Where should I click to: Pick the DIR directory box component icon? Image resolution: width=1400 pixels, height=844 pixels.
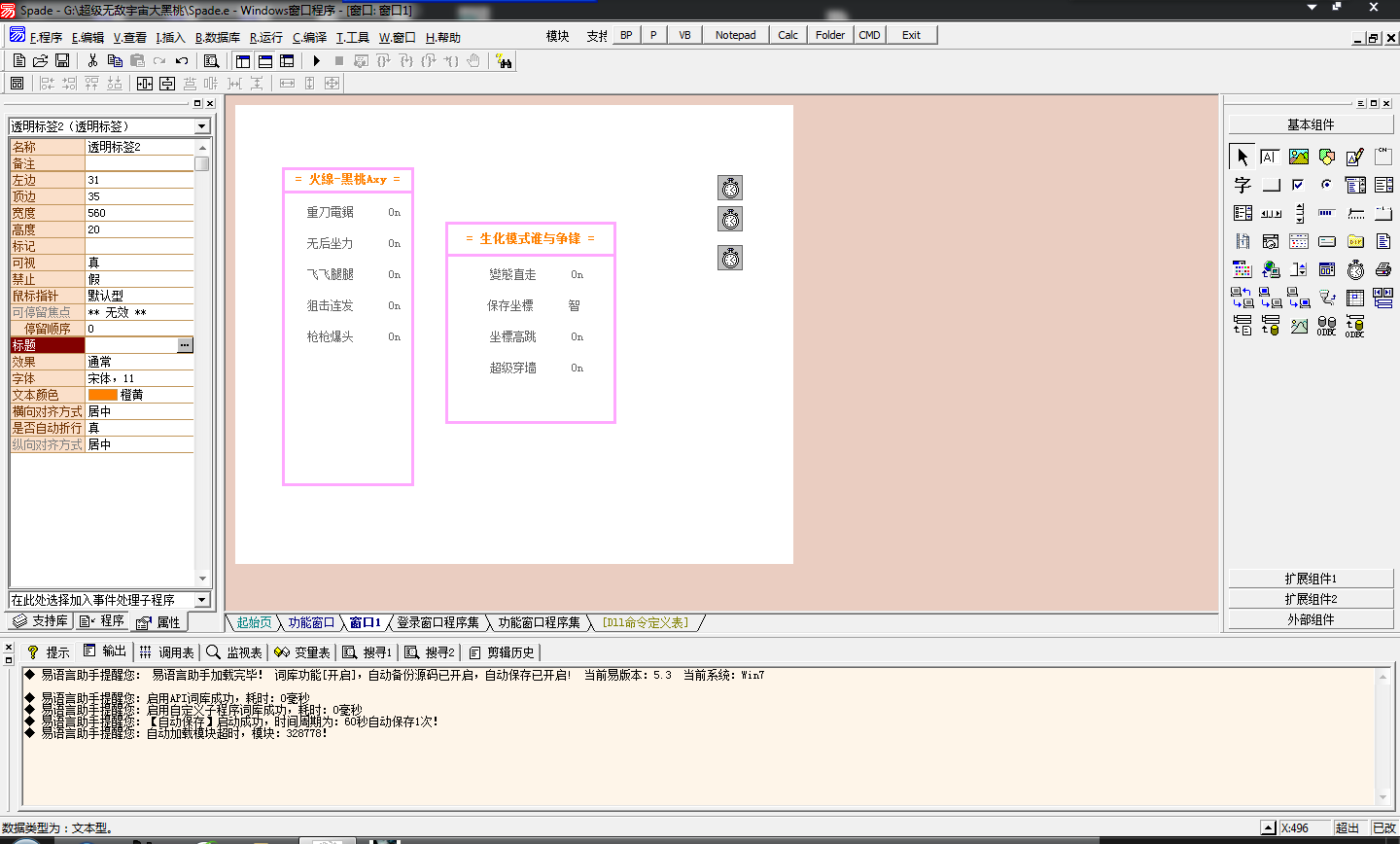pyautogui.click(x=1355, y=241)
